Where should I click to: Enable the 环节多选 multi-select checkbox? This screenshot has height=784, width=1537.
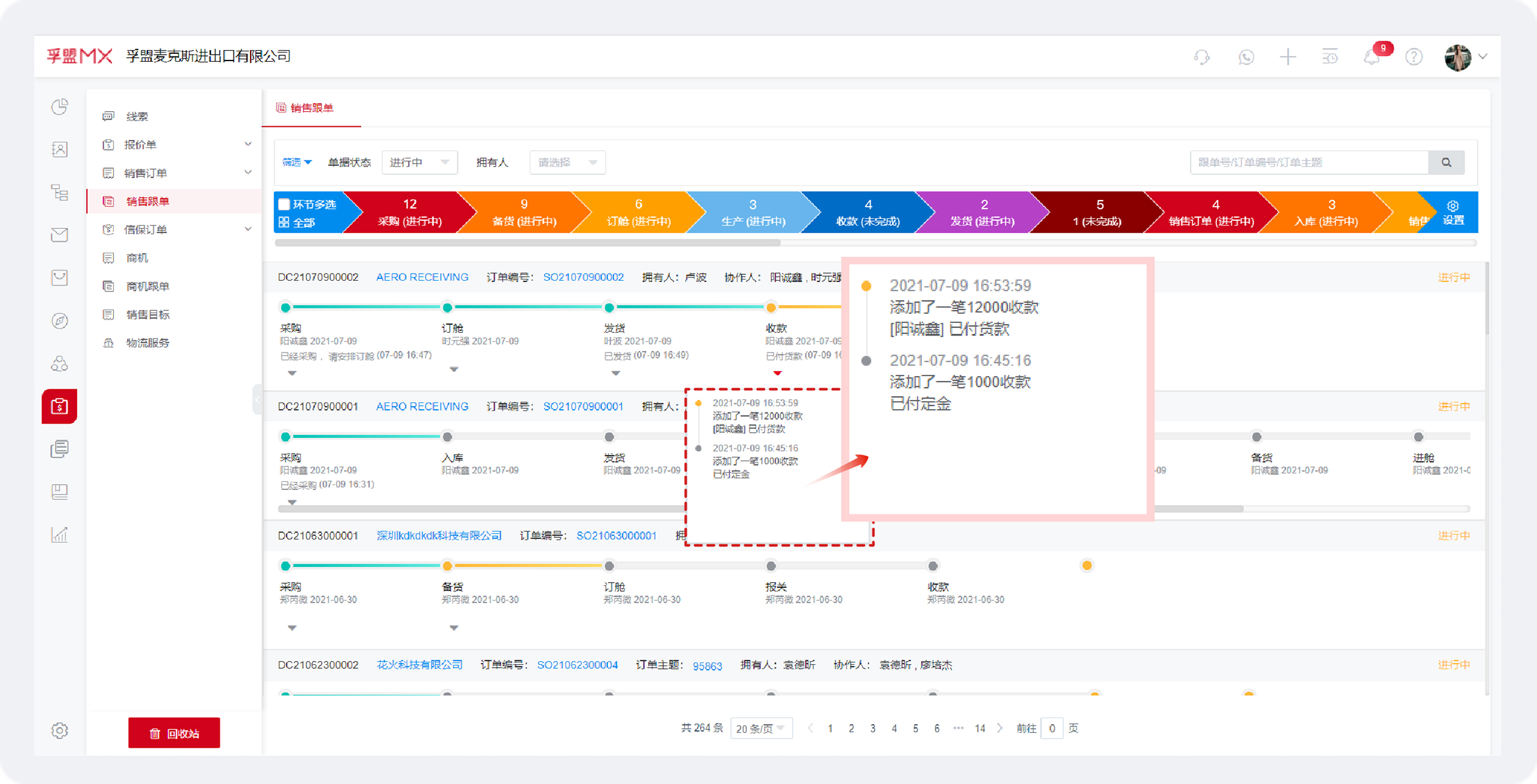point(284,204)
